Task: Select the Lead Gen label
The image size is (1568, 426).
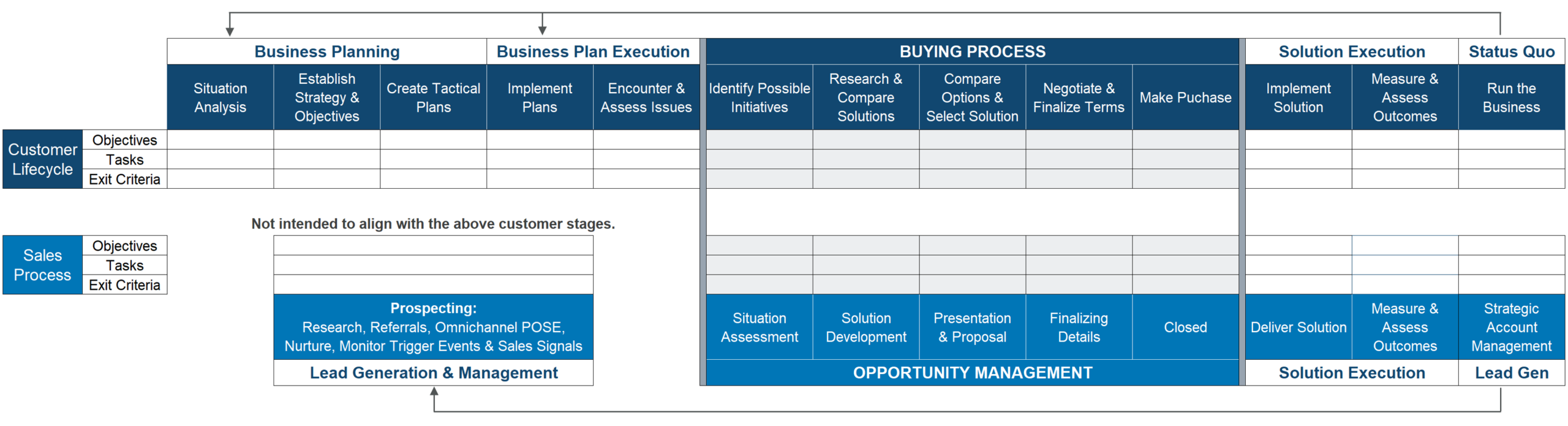Action: [1510, 373]
